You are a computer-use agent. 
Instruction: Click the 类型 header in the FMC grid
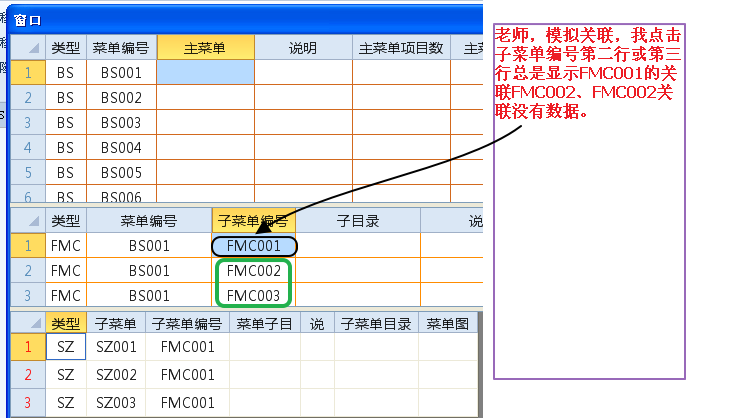66,221
